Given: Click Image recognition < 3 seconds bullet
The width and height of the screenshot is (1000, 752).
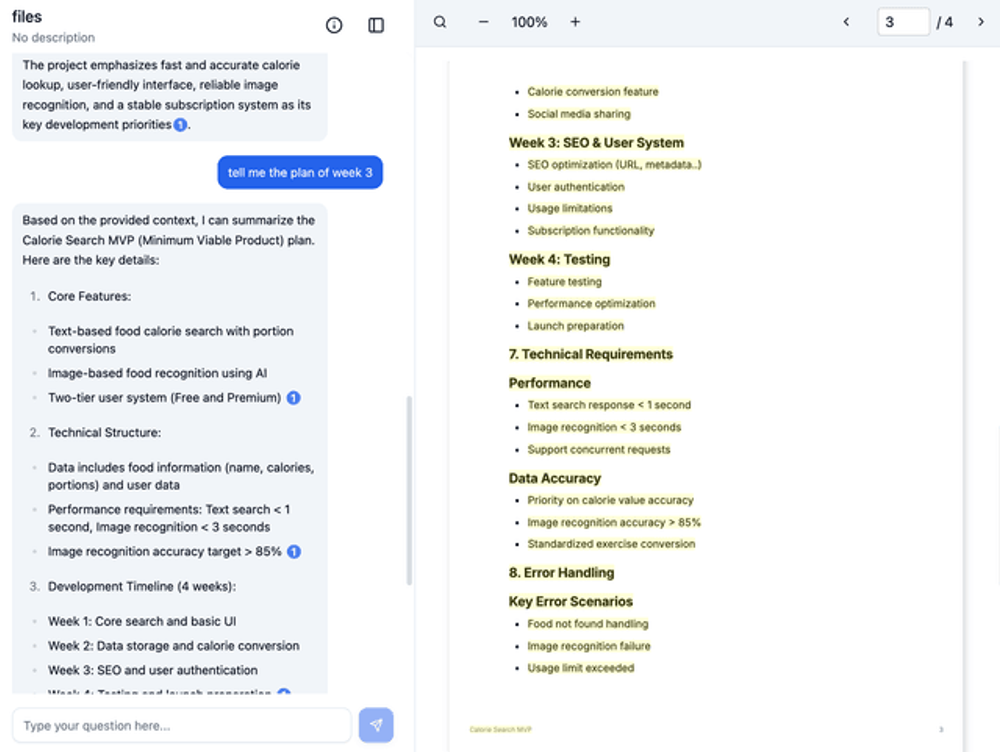Looking at the screenshot, I should coord(604,427).
